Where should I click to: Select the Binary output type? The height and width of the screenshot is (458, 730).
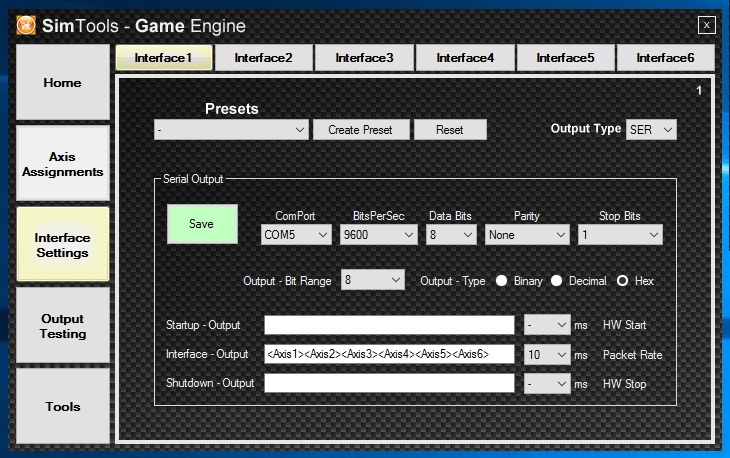coord(501,281)
